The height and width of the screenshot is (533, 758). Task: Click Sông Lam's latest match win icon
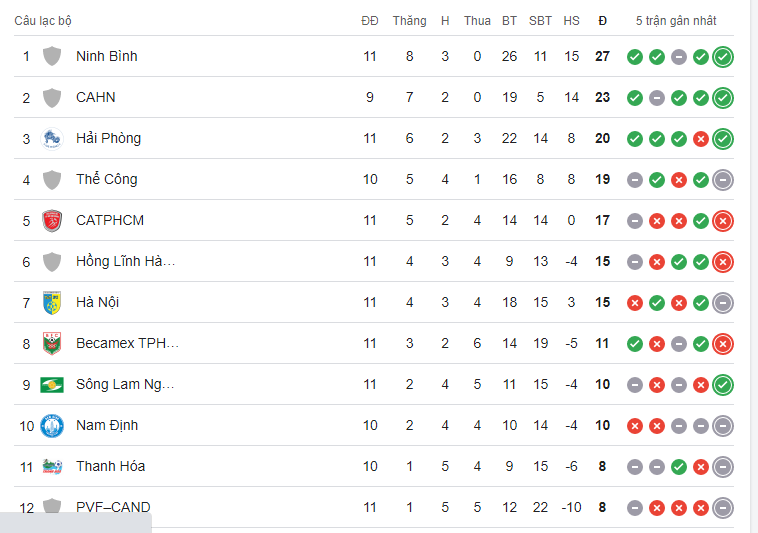723,385
